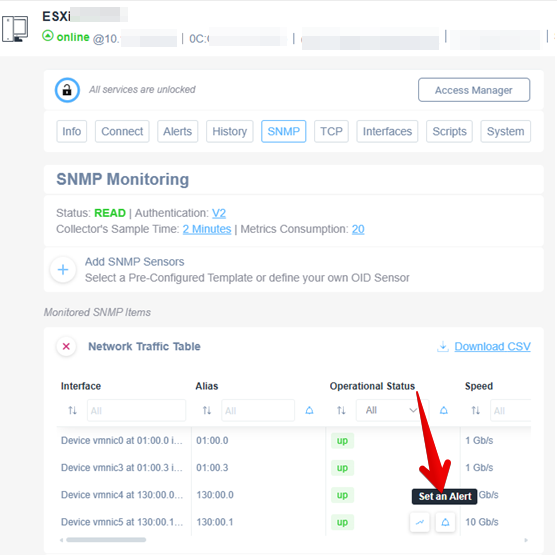The width and height of the screenshot is (557, 556).
Task: Open the TCP tab
Action: point(331,131)
